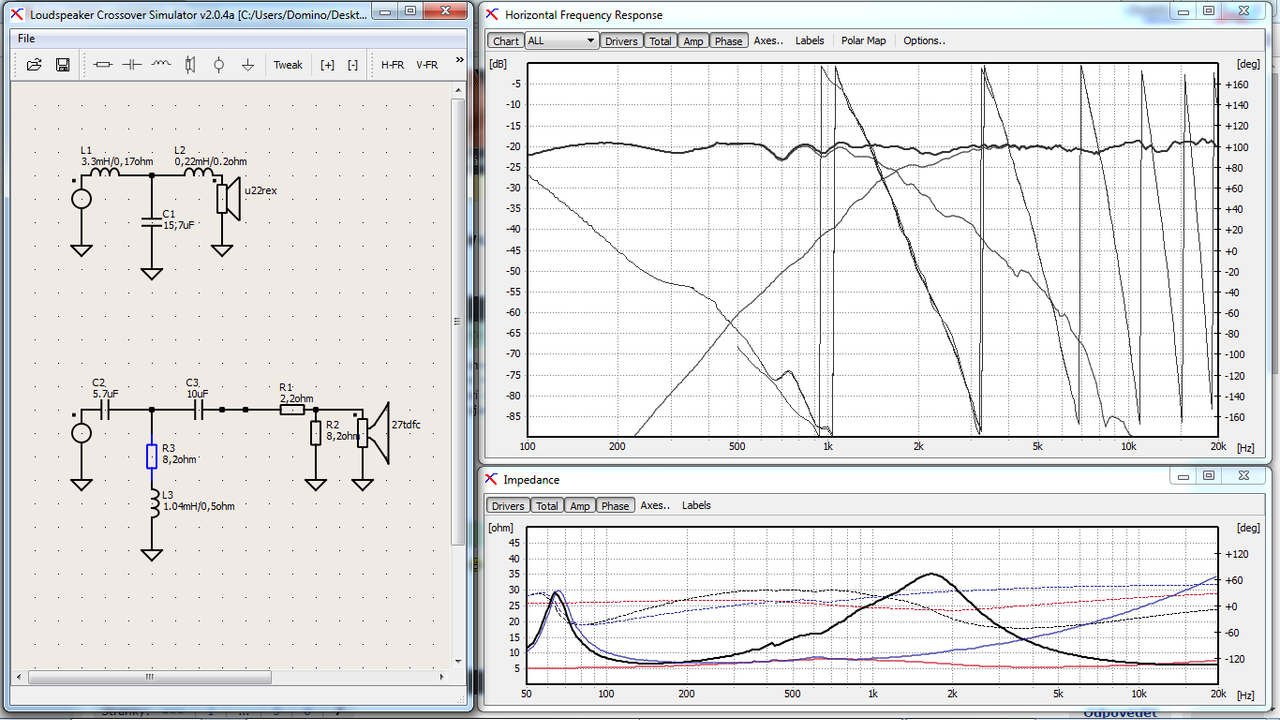Screen dimensions: 1280x720
Task: Open the Polar Map view
Action: pos(863,41)
